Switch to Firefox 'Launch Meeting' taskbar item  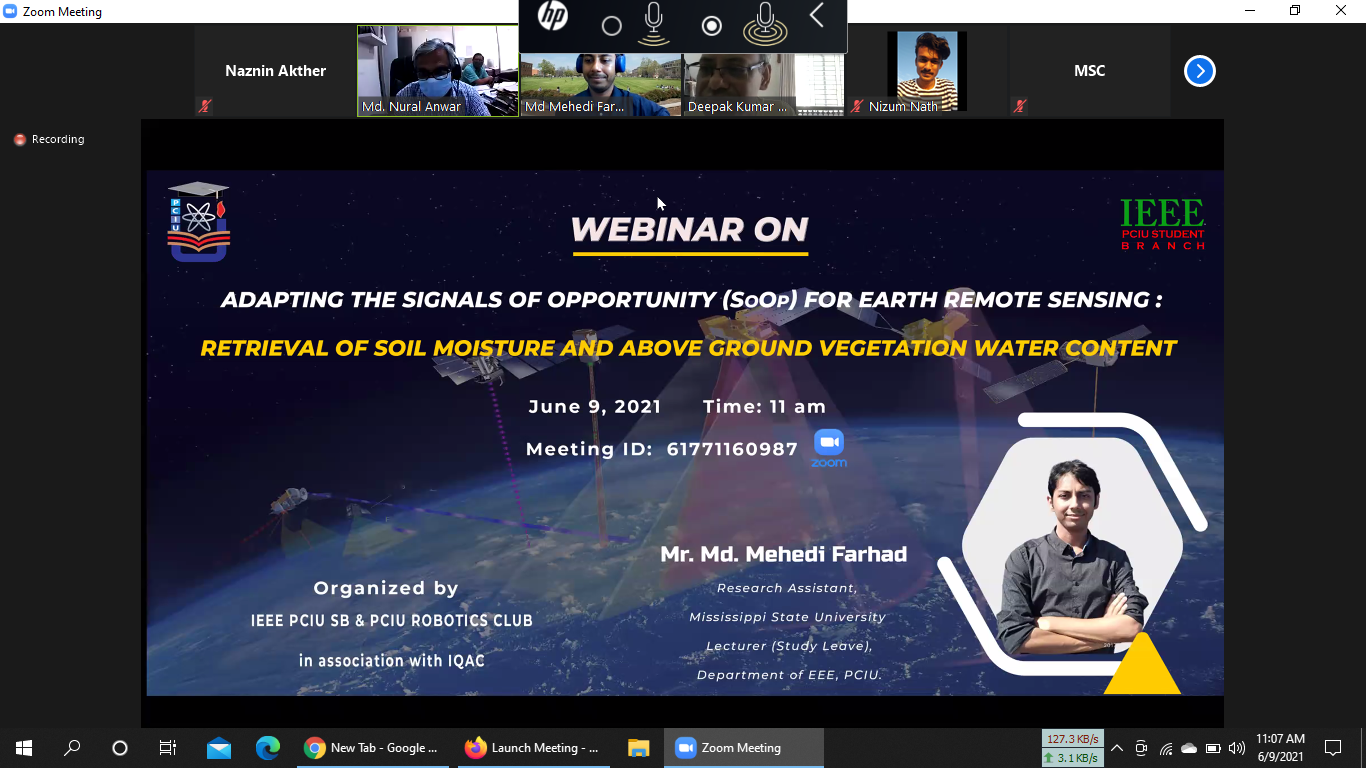pyautogui.click(x=533, y=748)
